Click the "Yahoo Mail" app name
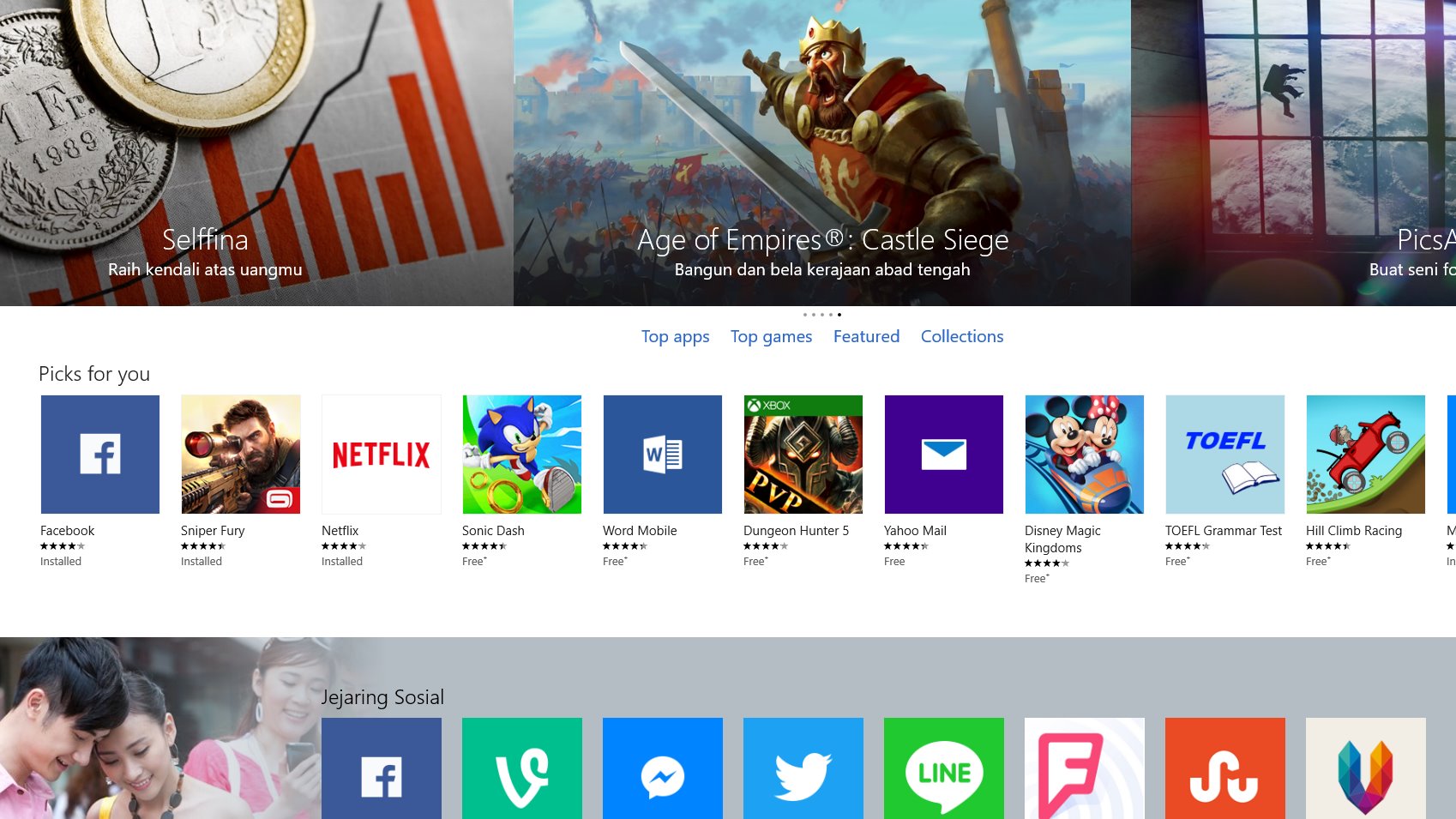 click(915, 531)
